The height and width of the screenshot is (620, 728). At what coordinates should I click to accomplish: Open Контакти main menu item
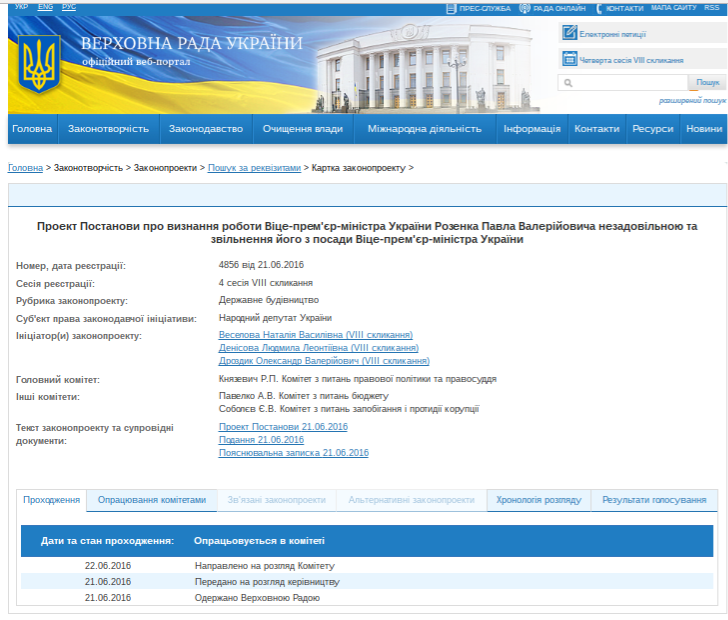point(597,129)
